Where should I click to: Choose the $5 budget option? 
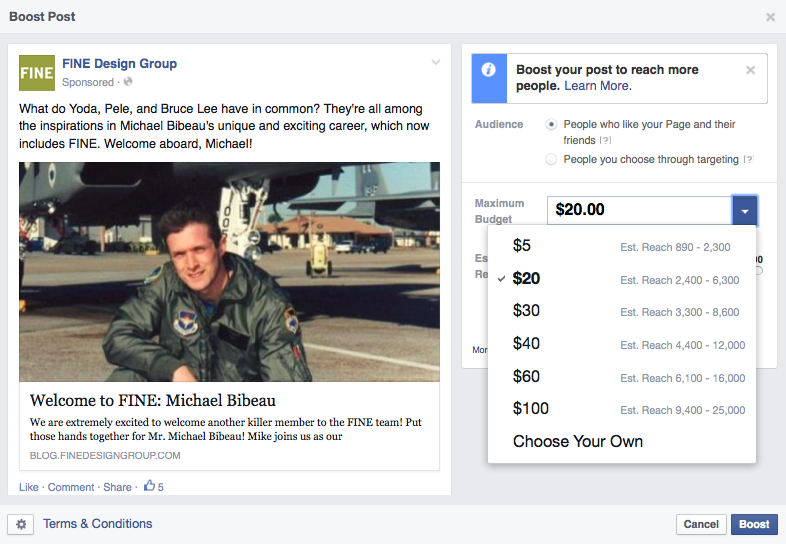tap(521, 246)
